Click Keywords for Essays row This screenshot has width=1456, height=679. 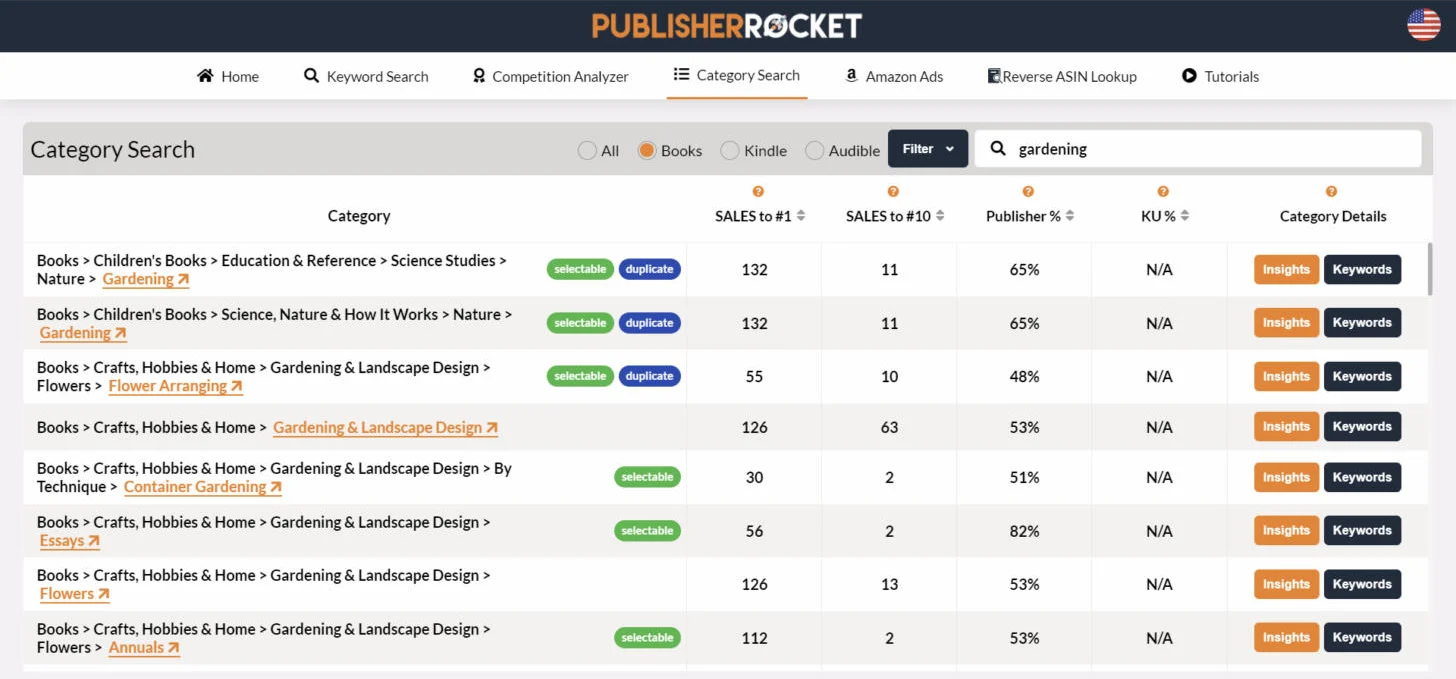click(1362, 531)
